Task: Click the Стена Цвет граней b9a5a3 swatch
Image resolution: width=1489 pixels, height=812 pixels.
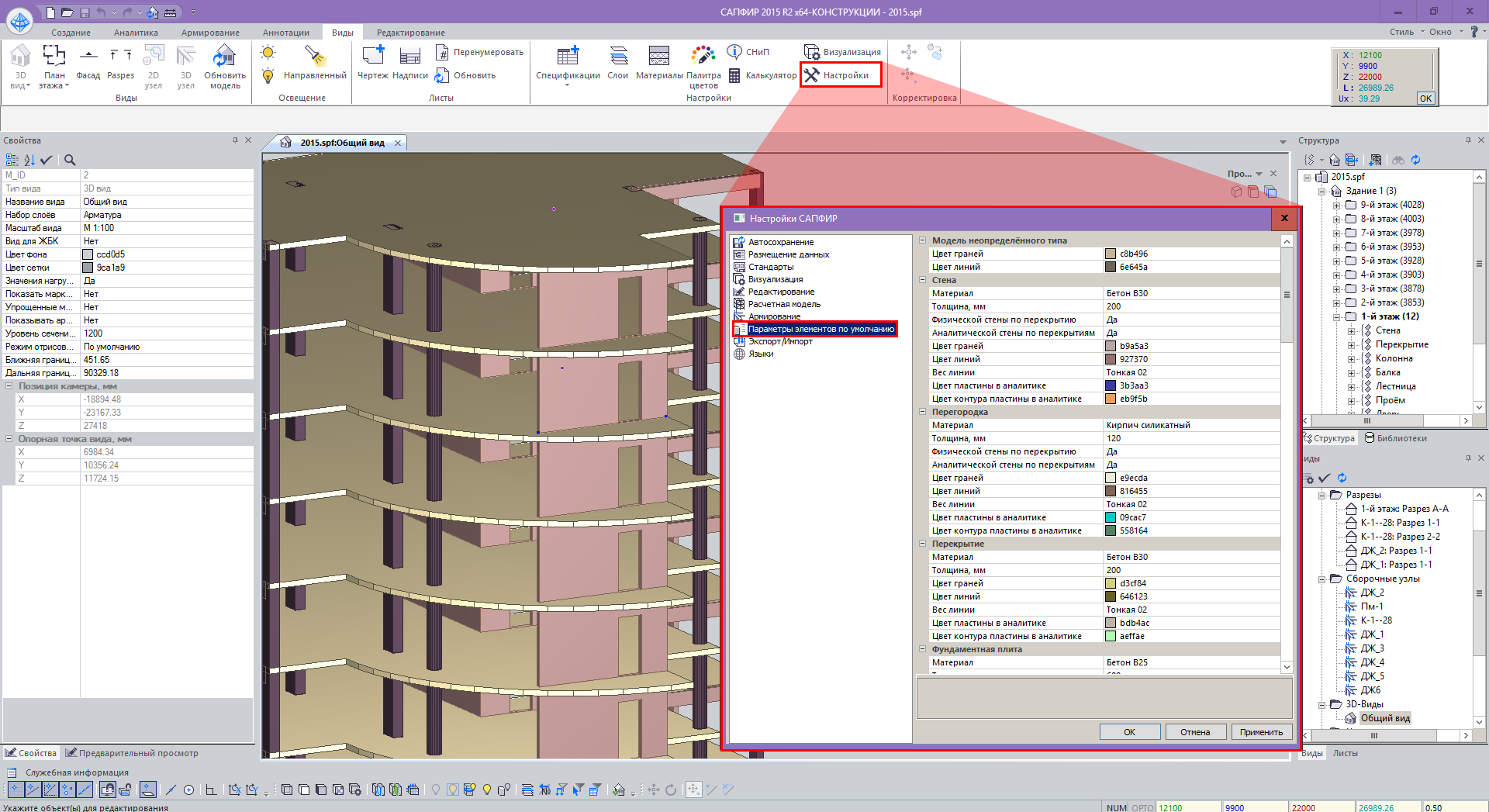Action: click(x=1111, y=346)
